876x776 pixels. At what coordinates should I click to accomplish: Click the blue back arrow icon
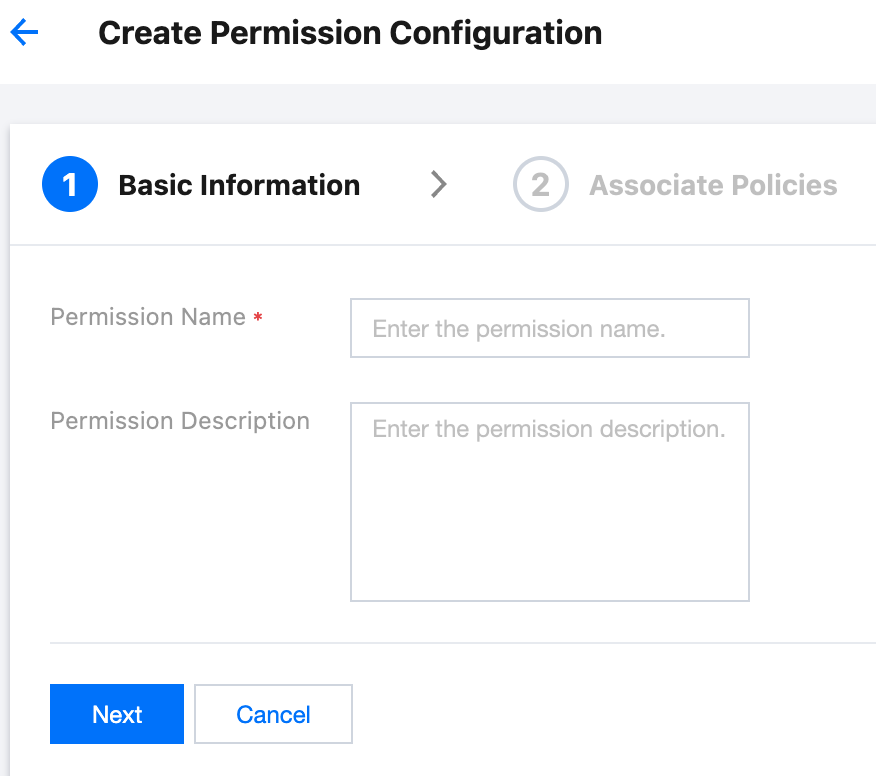pyautogui.click(x=24, y=33)
